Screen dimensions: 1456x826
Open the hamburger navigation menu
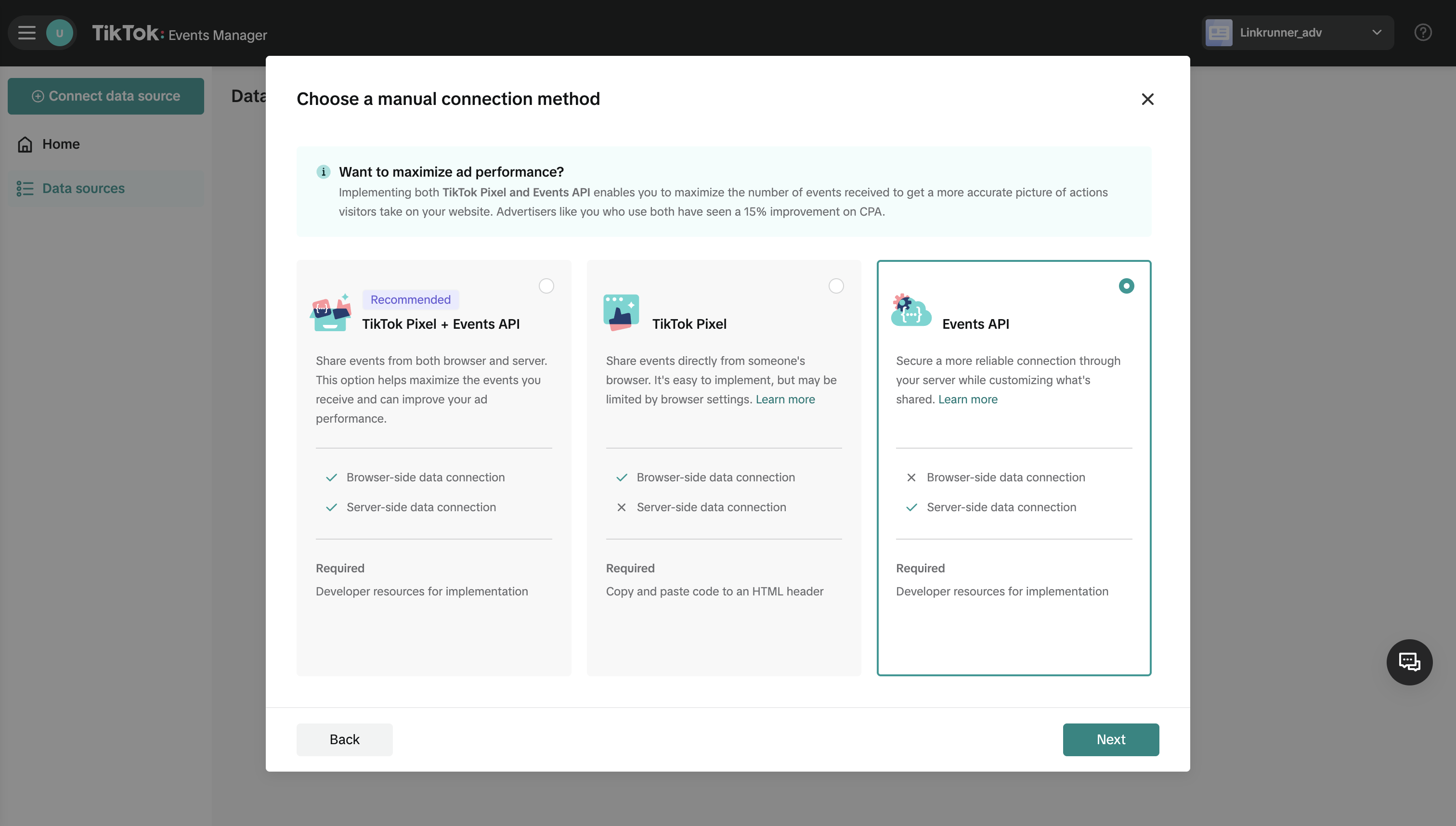click(x=26, y=33)
